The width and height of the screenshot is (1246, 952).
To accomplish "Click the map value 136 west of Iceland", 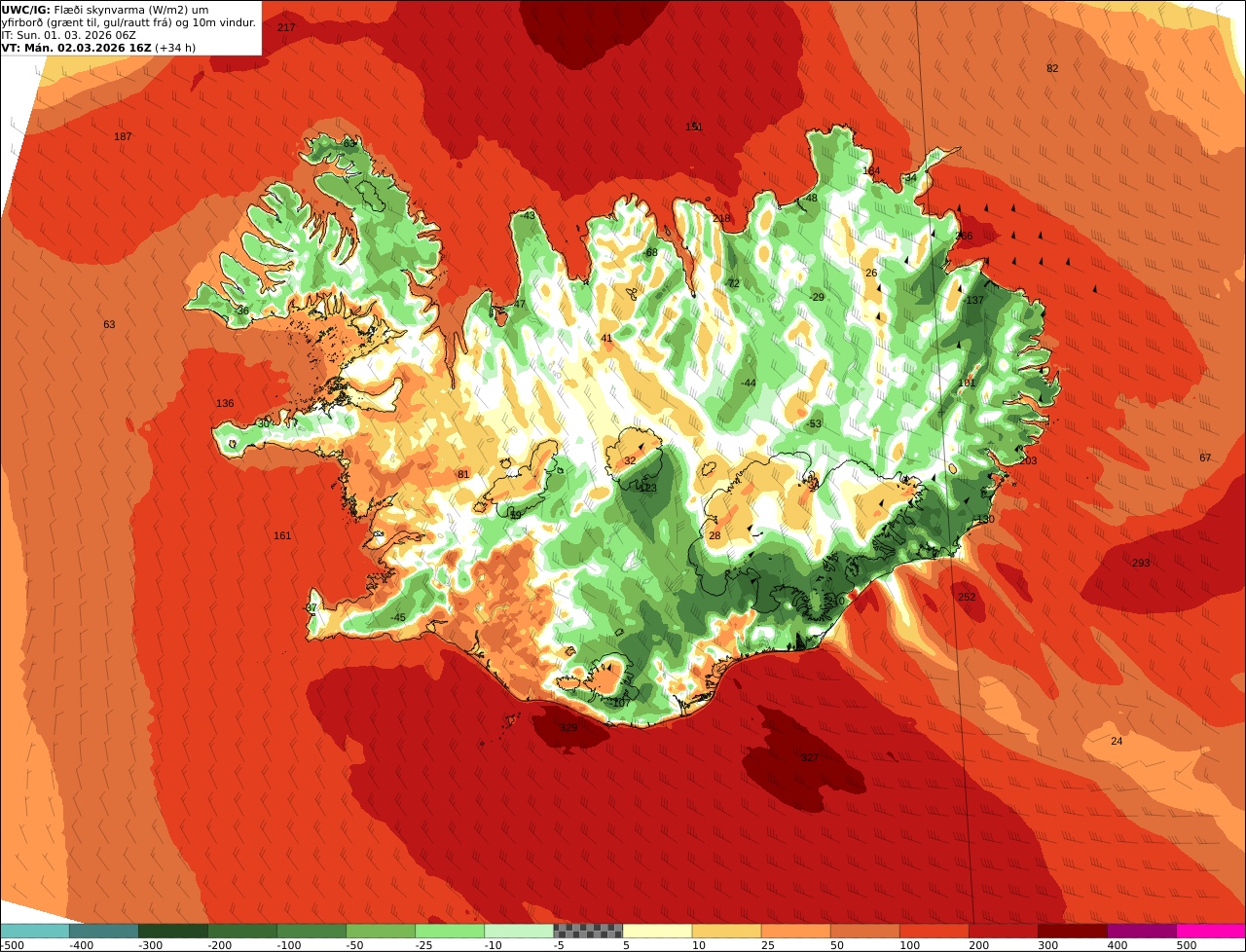I will click(225, 403).
